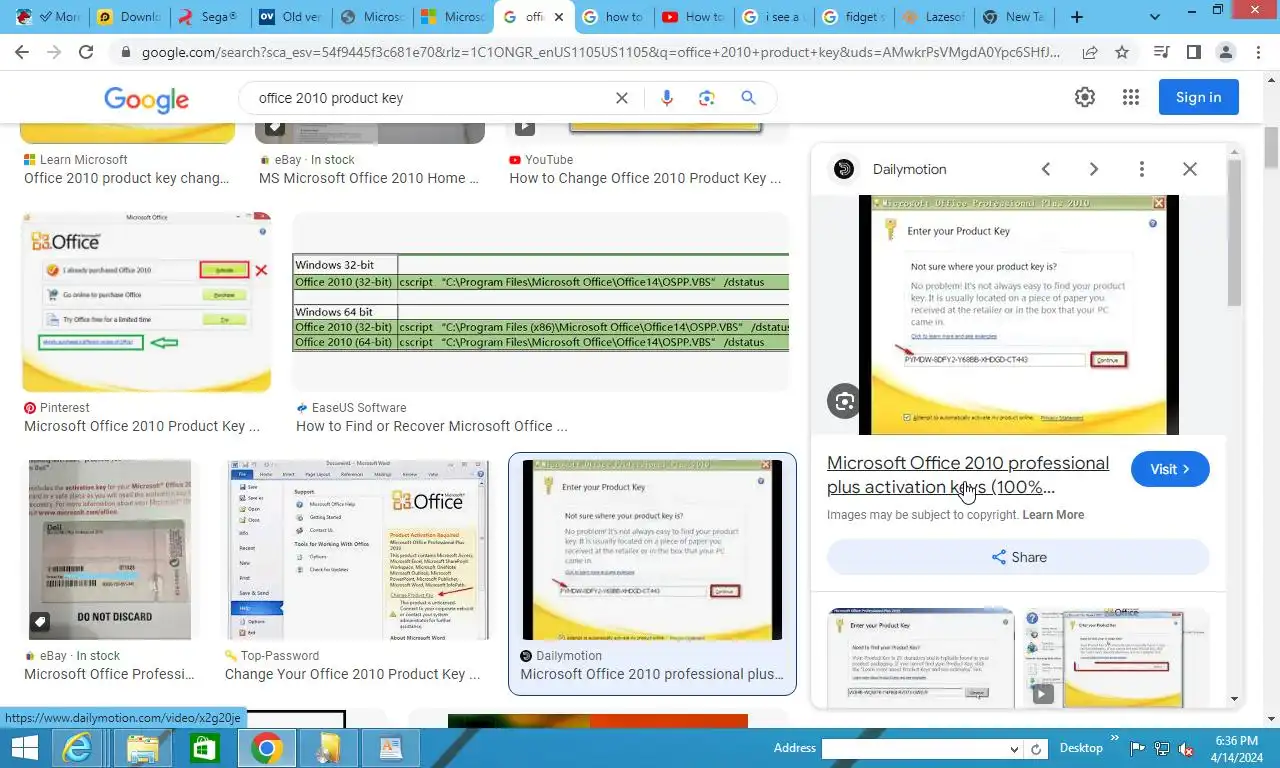The image size is (1280, 768).
Task: Open File Explorer from taskbar
Action: pyautogui.click(x=142, y=748)
